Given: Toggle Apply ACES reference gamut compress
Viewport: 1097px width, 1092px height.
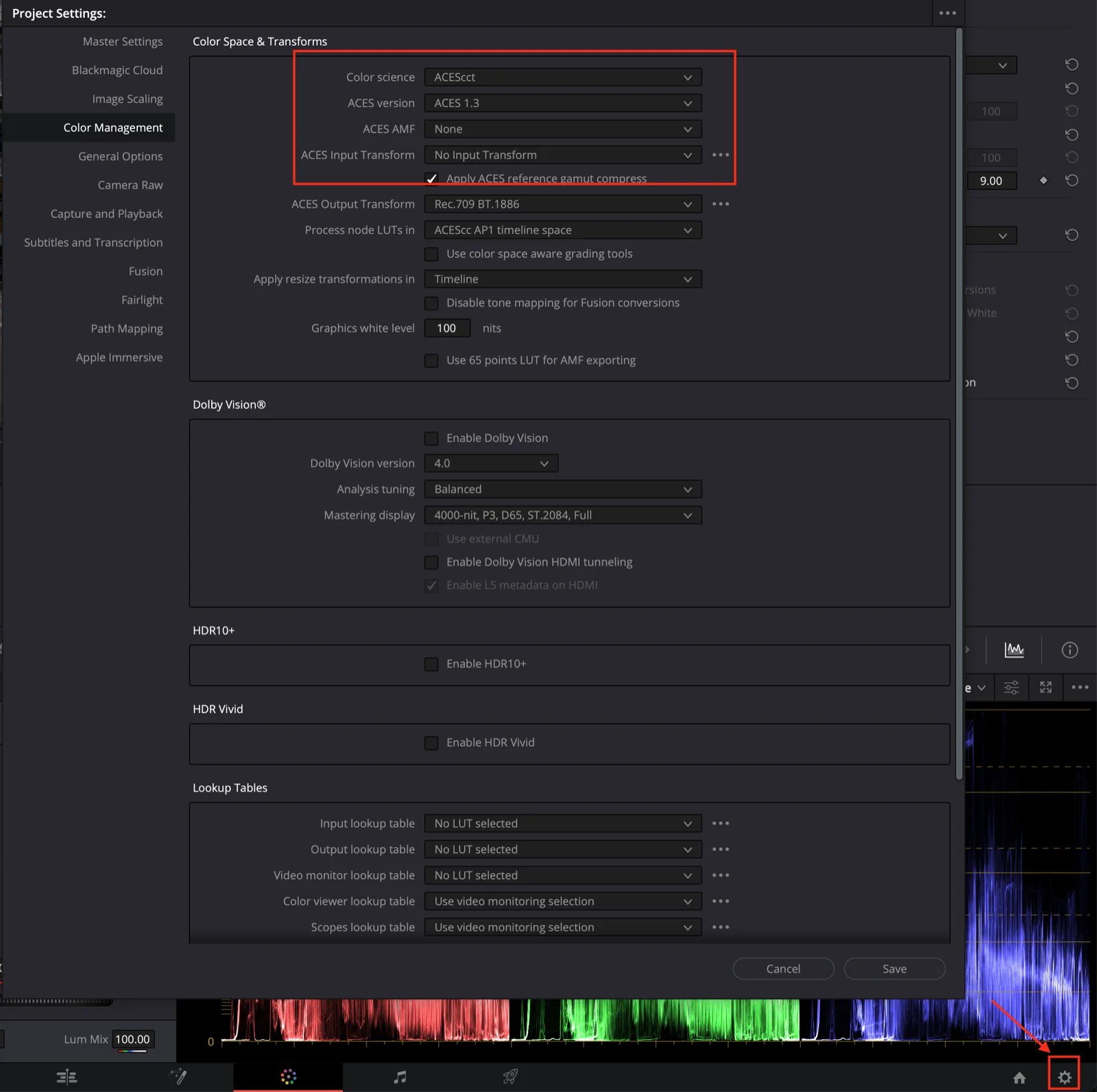Looking at the screenshot, I should (x=431, y=179).
